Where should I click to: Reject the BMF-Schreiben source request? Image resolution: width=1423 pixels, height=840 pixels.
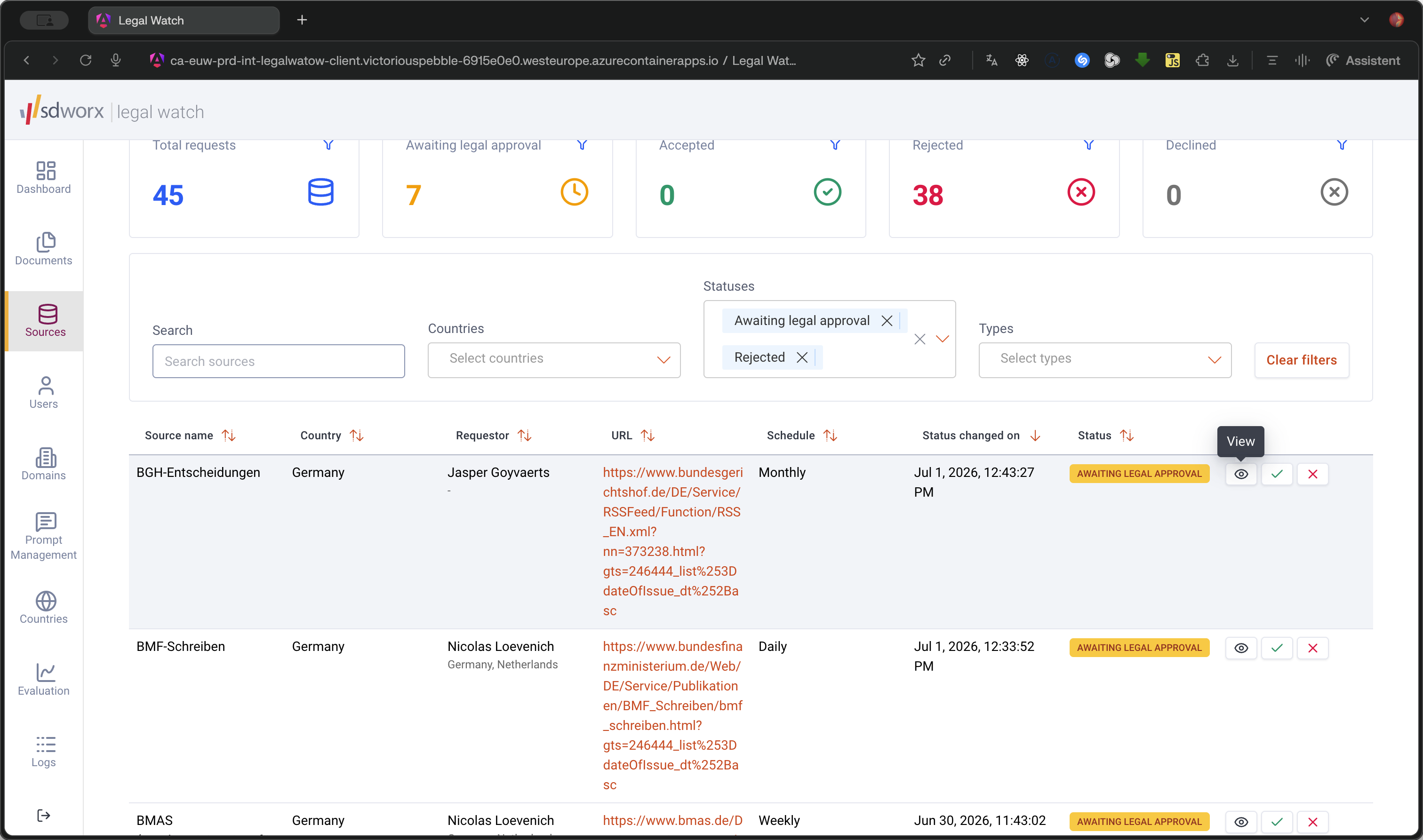pos(1312,648)
